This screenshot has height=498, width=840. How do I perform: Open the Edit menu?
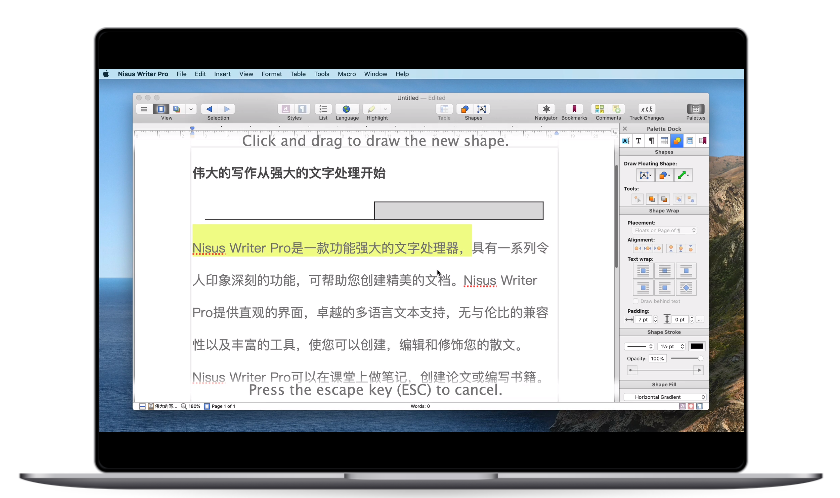(x=200, y=74)
